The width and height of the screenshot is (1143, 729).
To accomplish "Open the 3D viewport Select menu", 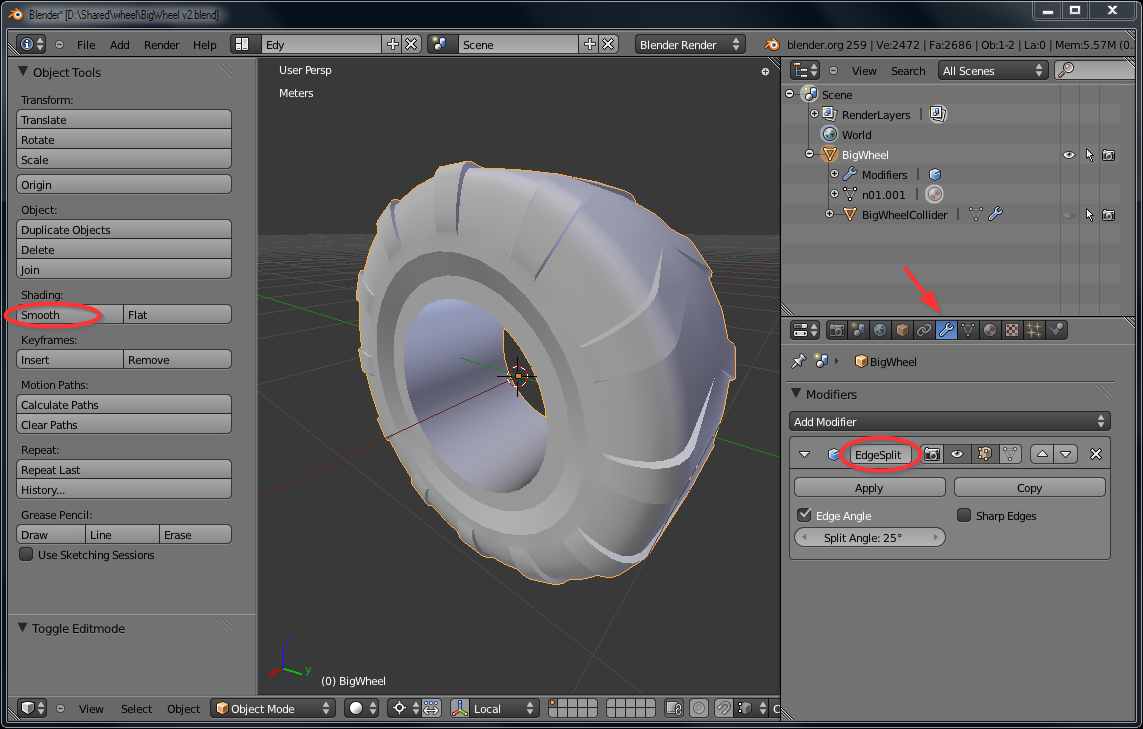I will pos(136,709).
